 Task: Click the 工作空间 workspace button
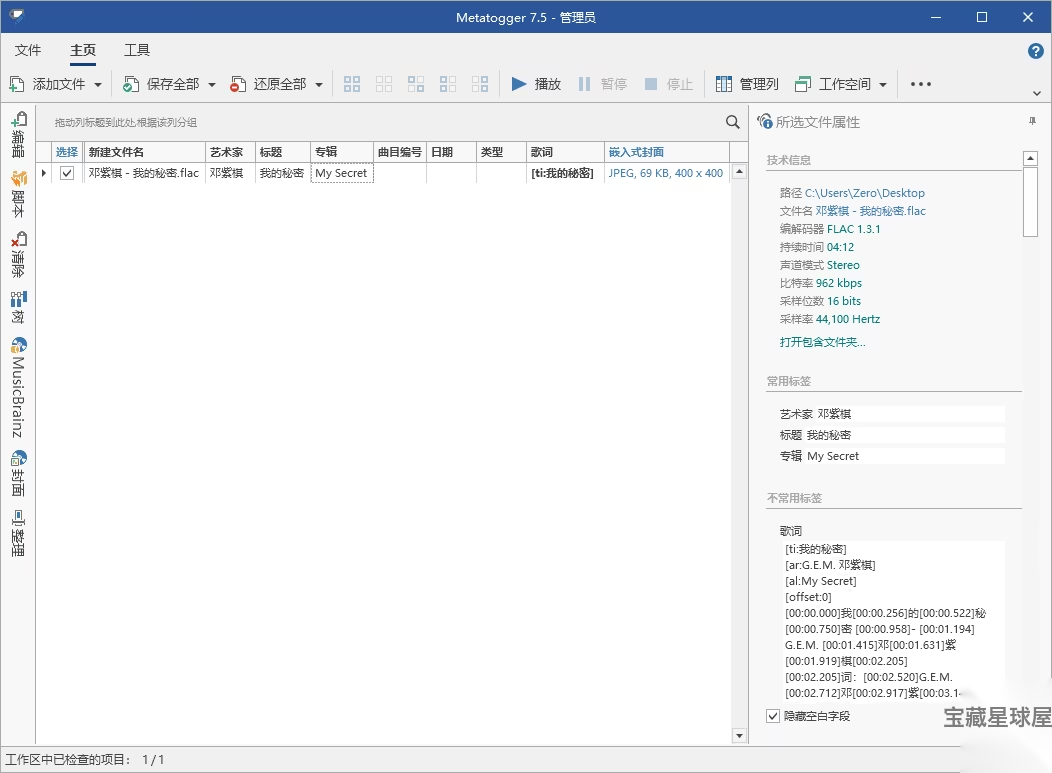(833, 84)
